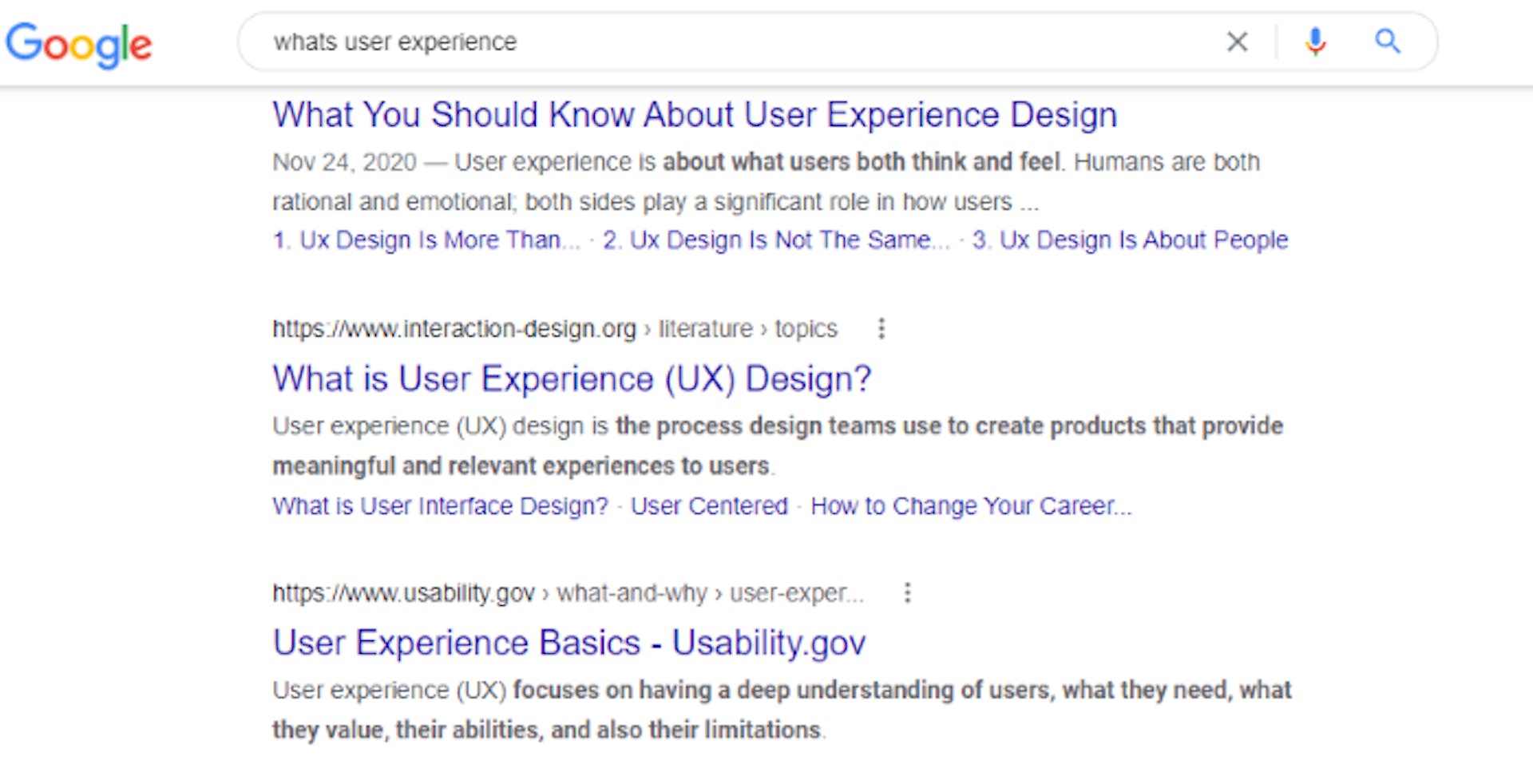This screenshot has height=784, width=1533.
Task: Click the Google logo
Action: tap(78, 44)
